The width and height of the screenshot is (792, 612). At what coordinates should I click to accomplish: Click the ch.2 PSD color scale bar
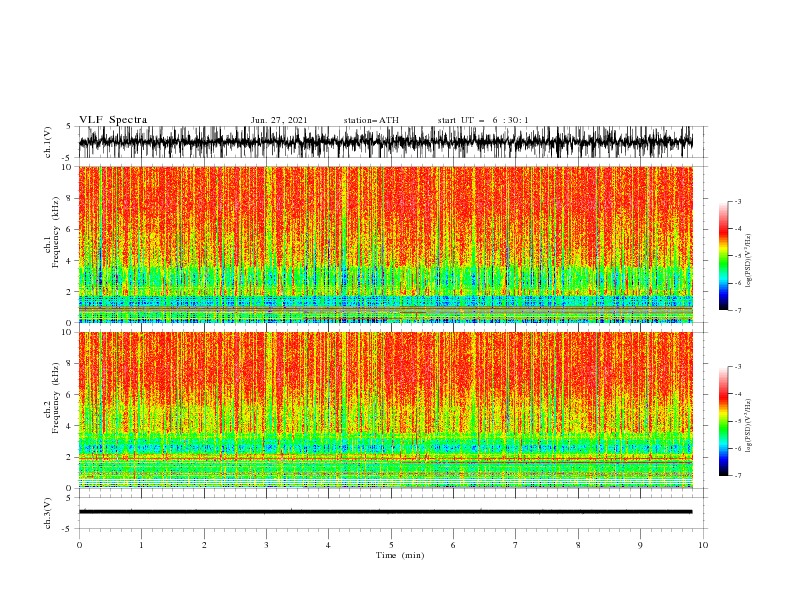pos(723,421)
